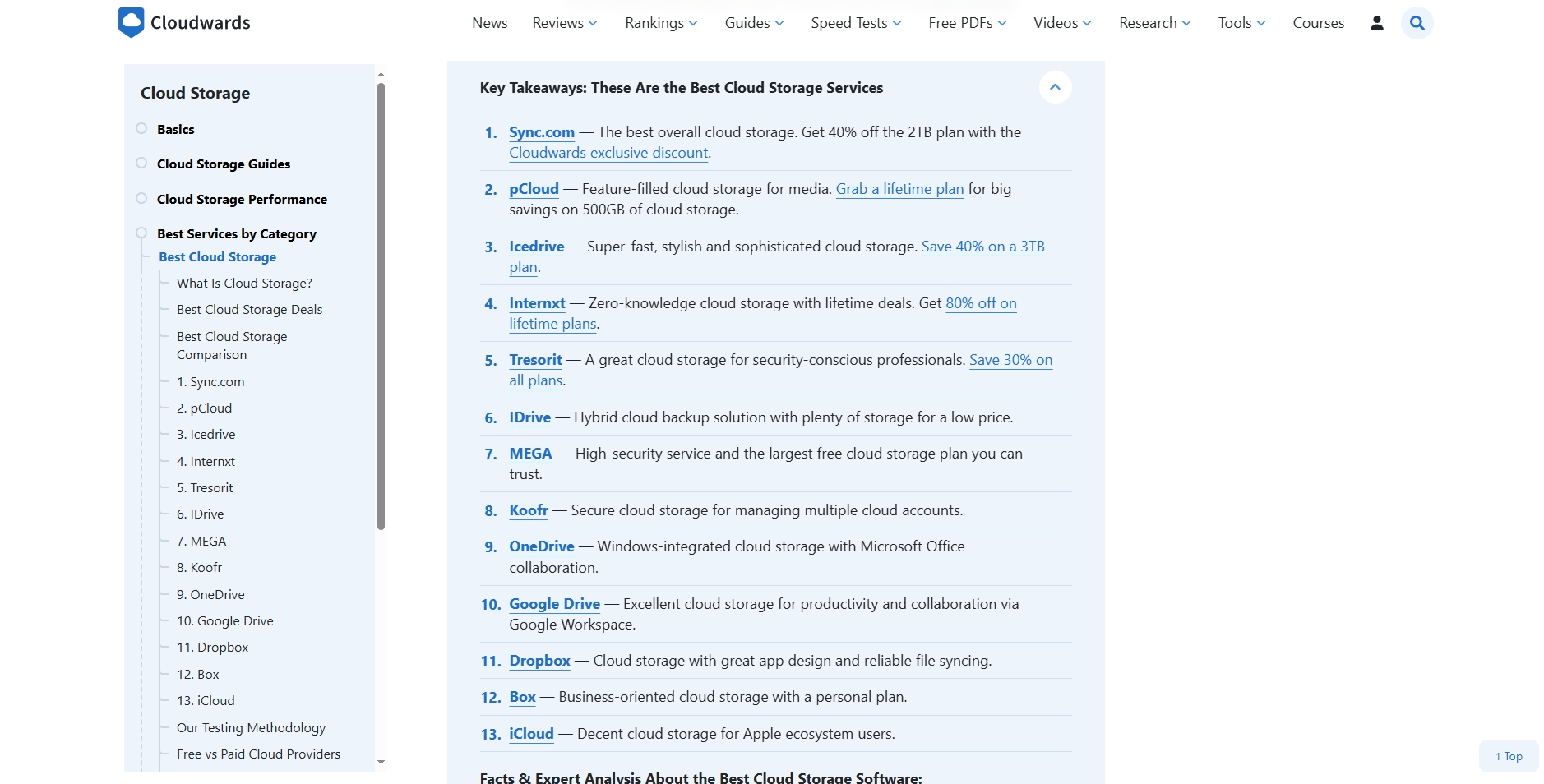The image size is (1544, 784).
Task: Jump to 10. Google Drive in sidebar
Action: tap(225, 620)
